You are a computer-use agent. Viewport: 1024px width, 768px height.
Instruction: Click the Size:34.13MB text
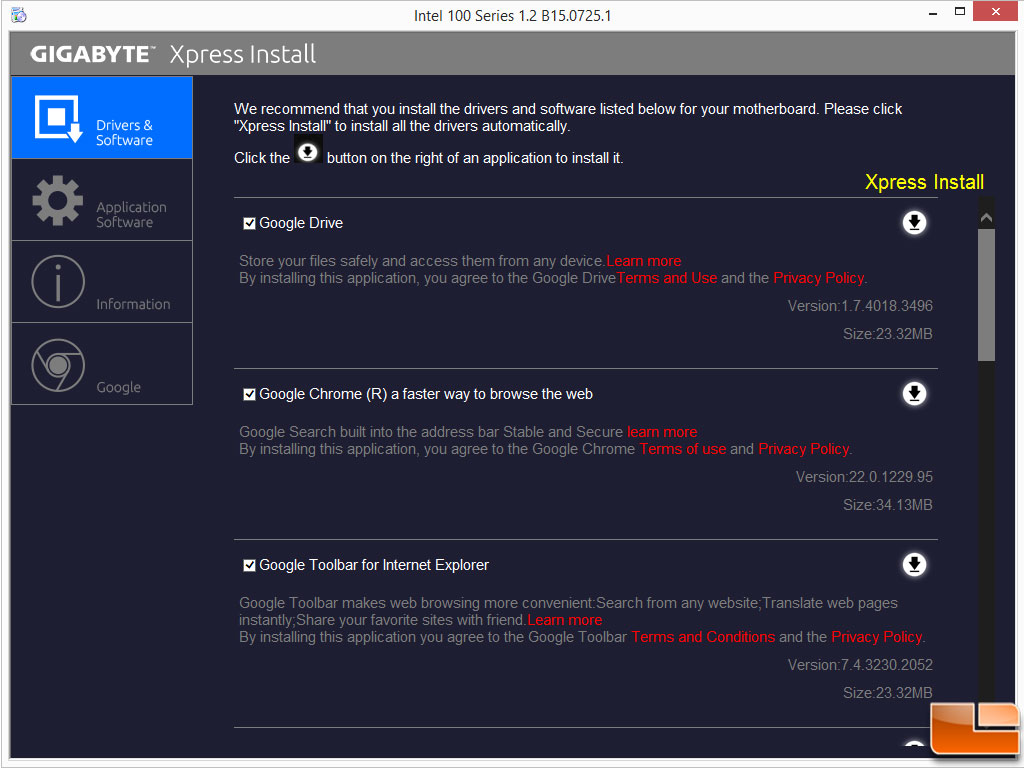coord(888,505)
